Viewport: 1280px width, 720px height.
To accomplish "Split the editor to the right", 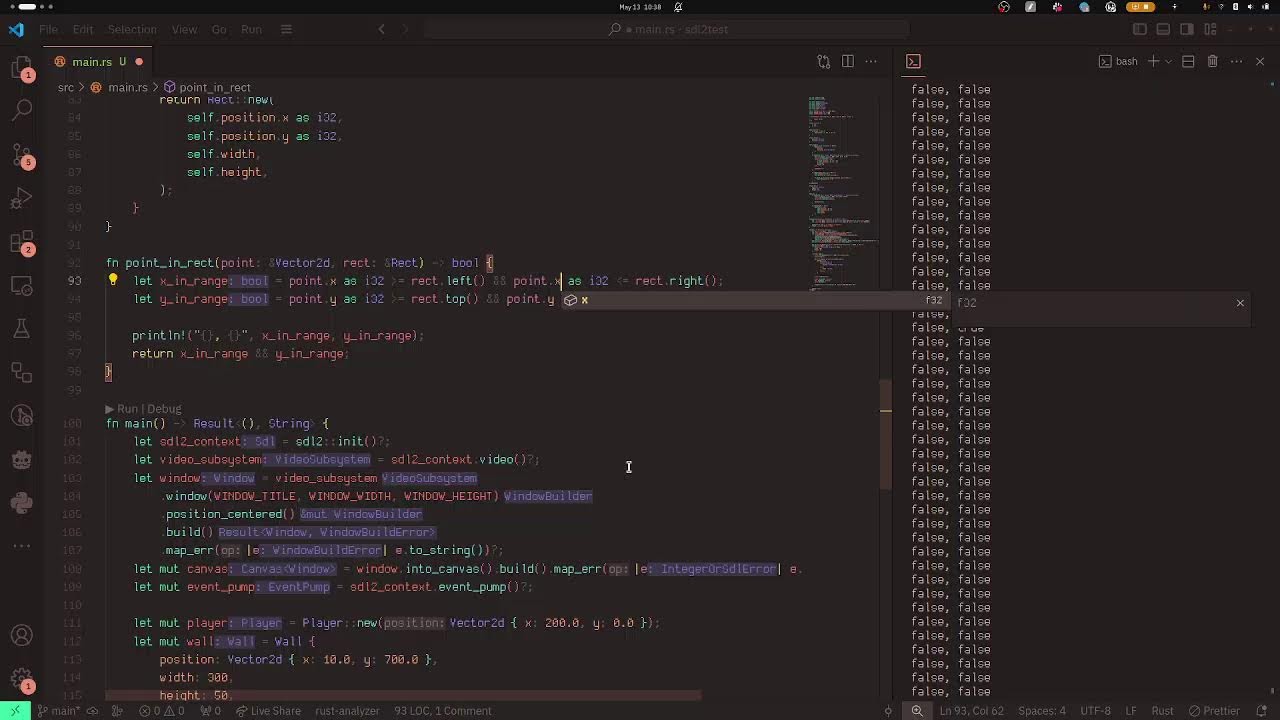I will point(847,61).
